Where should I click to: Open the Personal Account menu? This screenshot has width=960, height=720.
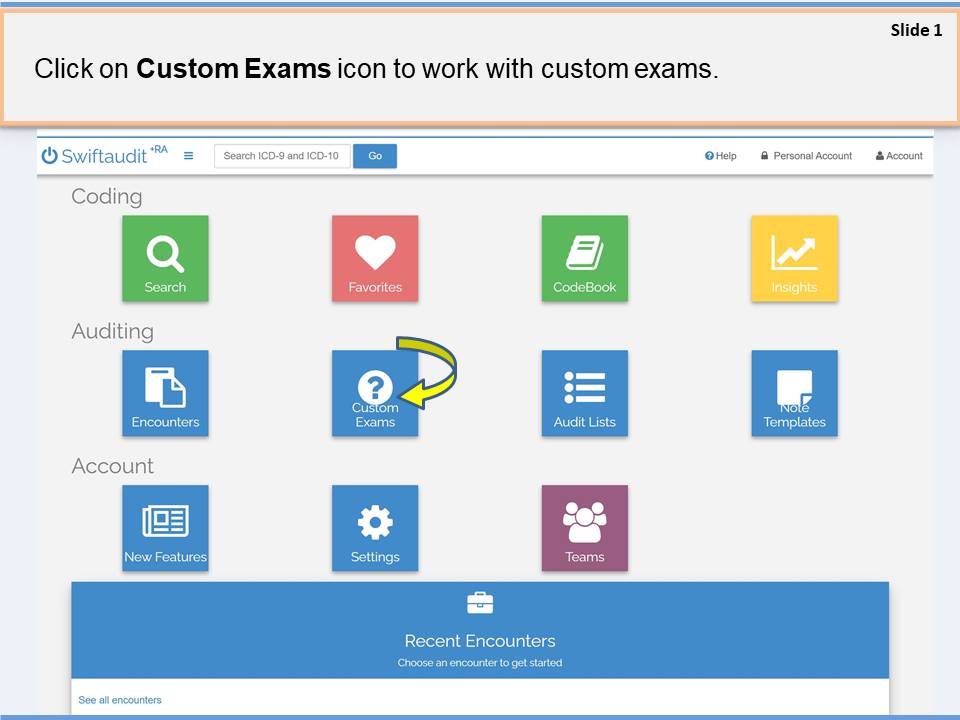806,156
